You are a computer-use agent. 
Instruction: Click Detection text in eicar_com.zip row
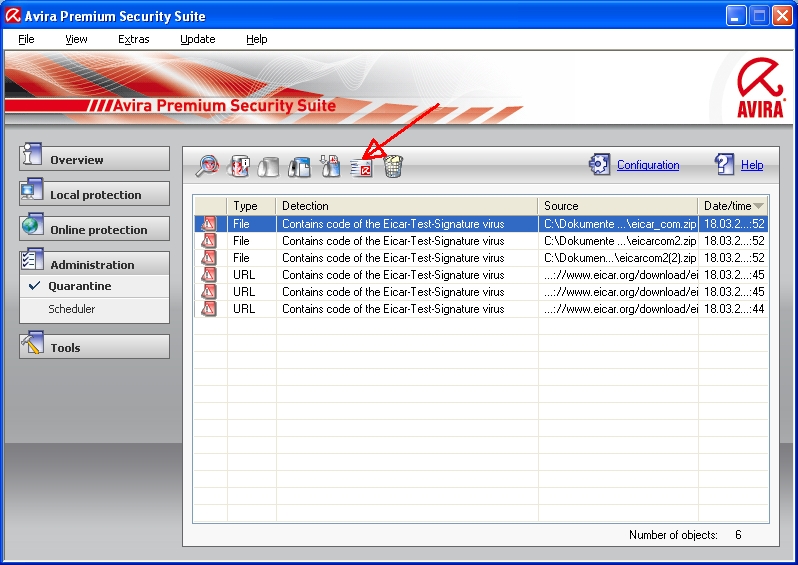pyautogui.click(x=393, y=224)
